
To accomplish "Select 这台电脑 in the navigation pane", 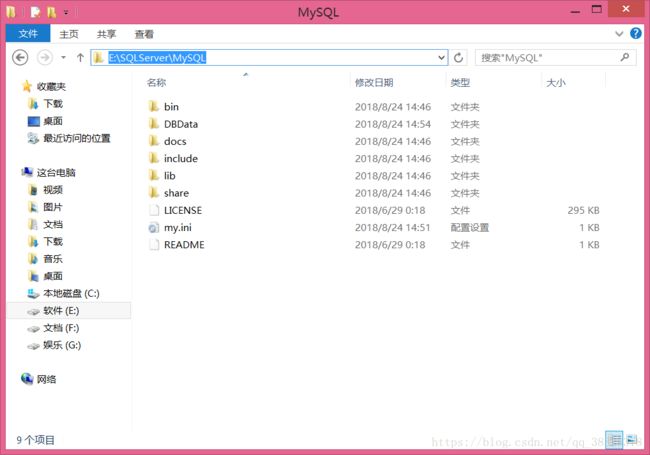I will [56, 172].
